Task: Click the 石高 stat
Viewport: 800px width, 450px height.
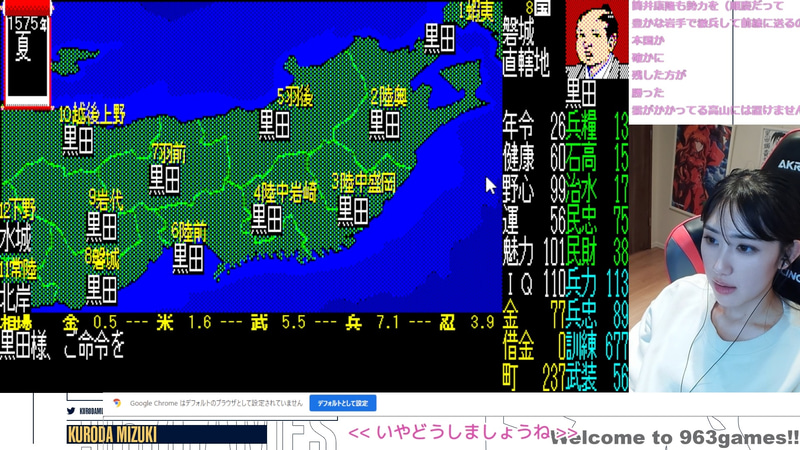Action: pos(597,157)
